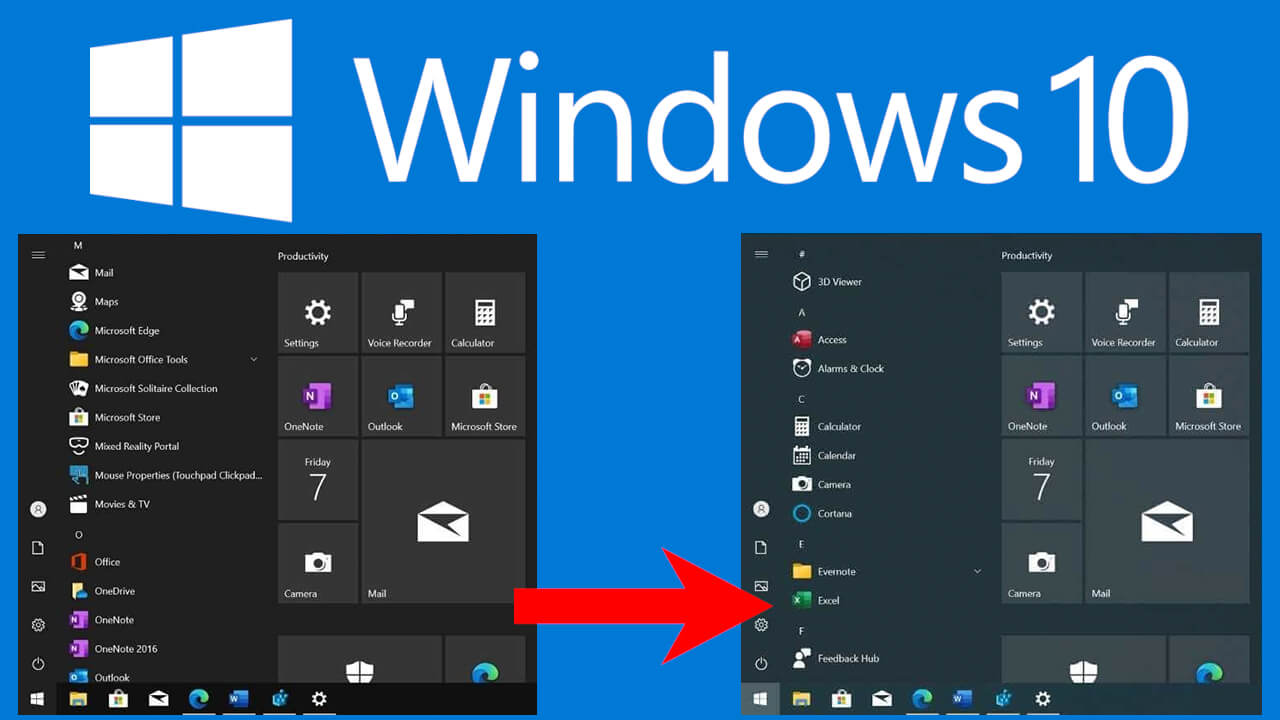
Task: Expand hamburger menu in left Start menu
Action: tap(38, 255)
